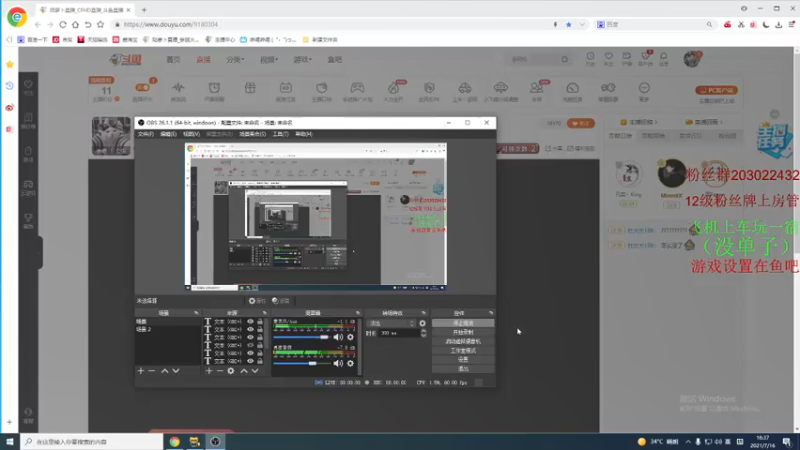Expand 主播投稿 section arrow
Image resolution: width=800 pixels, height=450 pixels.
coord(656,122)
